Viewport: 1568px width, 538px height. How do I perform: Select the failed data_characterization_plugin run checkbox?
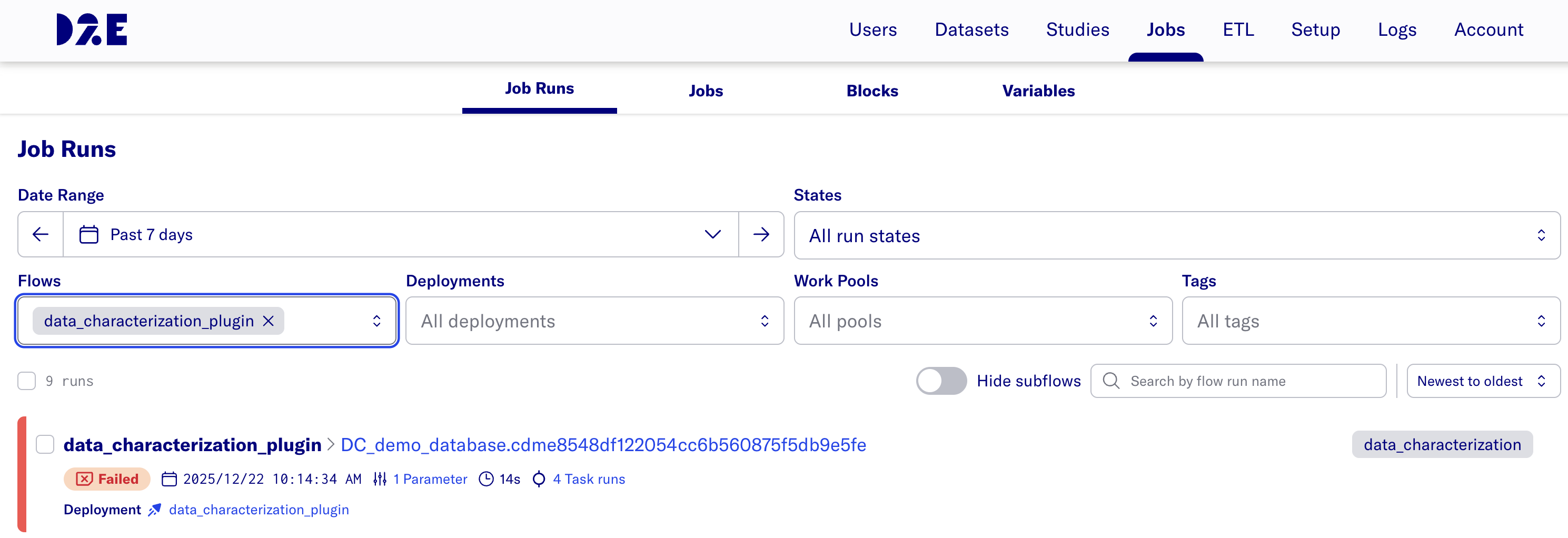pyautogui.click(x=45, y=444)
